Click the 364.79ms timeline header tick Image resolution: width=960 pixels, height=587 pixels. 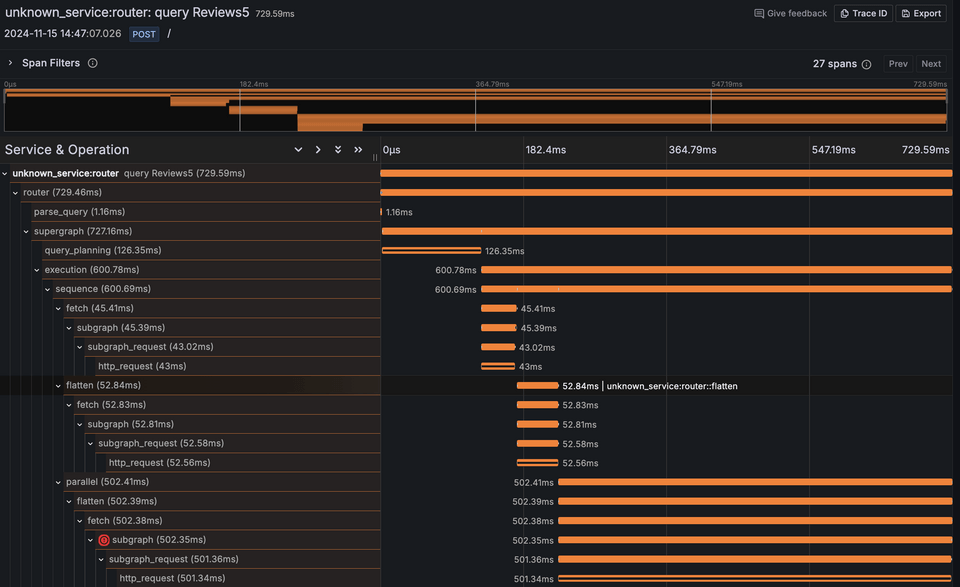click(692, 150)
